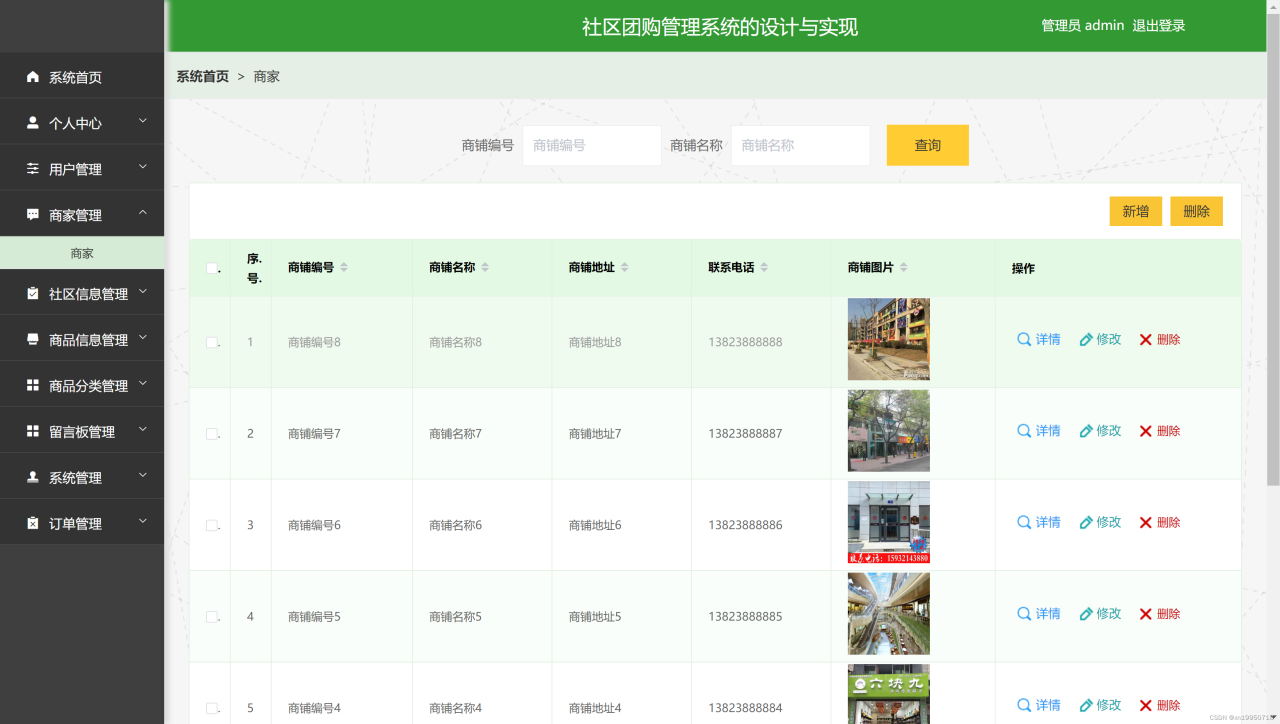1280x724 pixels.
Task: Open the 订单管理 sidebar menu
Action: tap(82, 523)
